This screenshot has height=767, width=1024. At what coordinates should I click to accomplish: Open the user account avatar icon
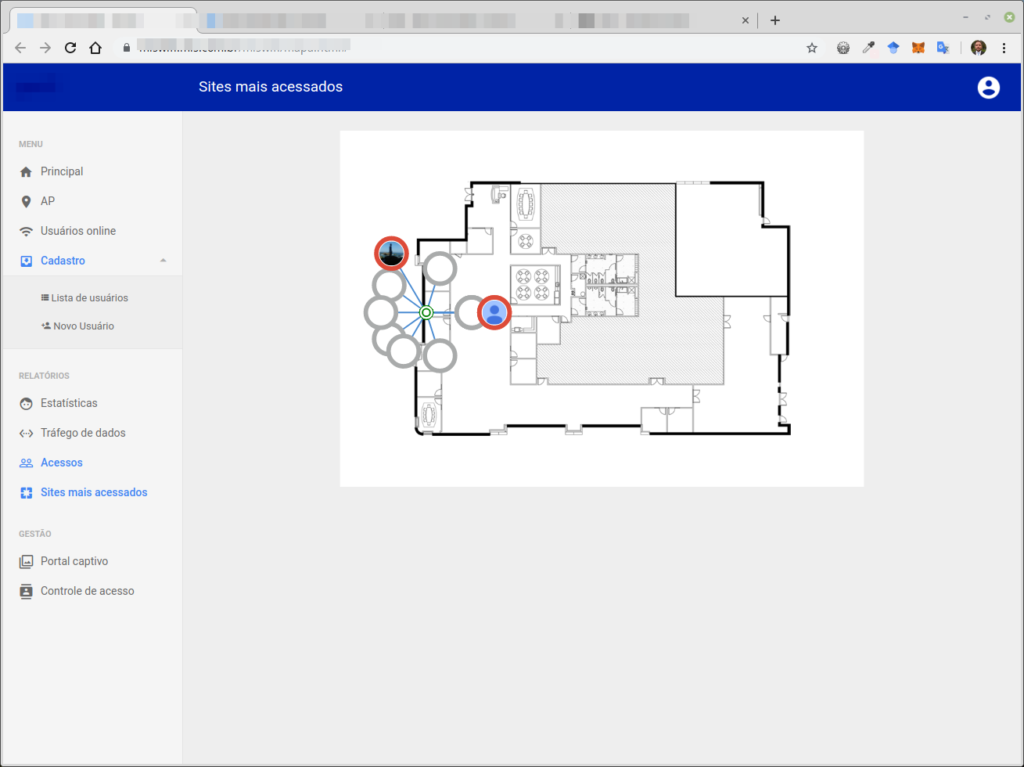(988, 87)
